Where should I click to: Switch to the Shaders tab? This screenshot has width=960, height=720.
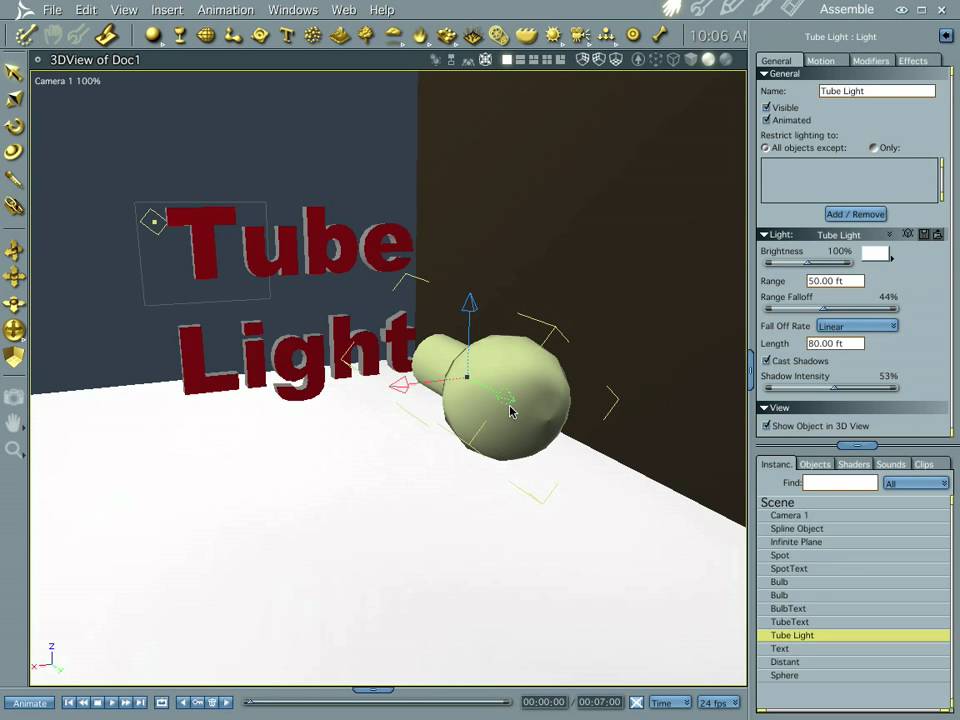854,464
